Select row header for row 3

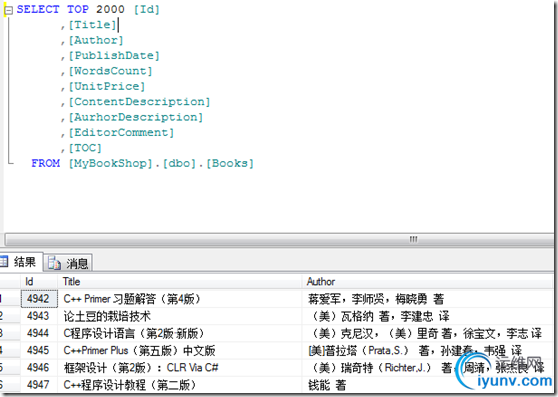[10, 333]
